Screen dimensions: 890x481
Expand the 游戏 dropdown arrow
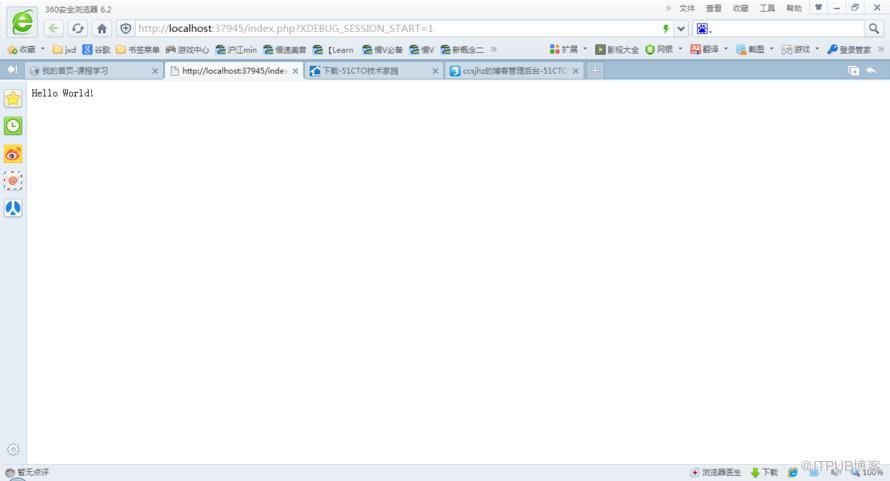coord(817,49)
